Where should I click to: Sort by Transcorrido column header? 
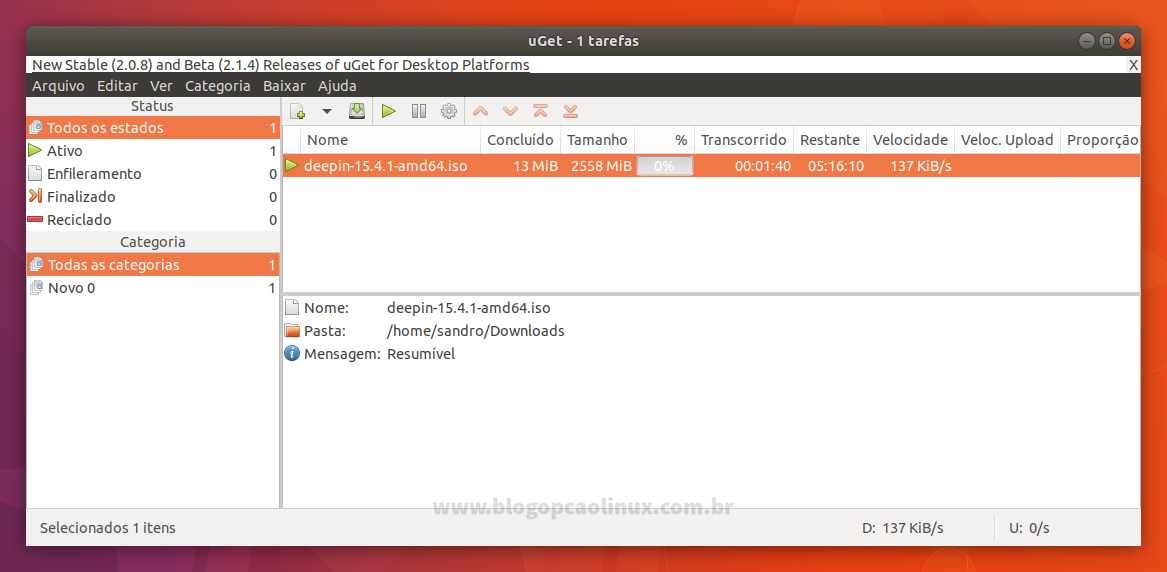[744, 140]
